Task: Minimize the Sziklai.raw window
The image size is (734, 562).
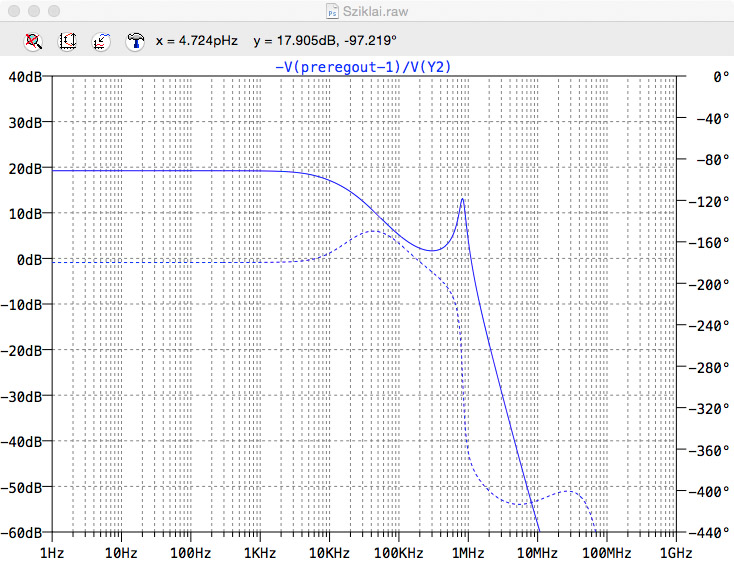Action: [x=34, y=11]
